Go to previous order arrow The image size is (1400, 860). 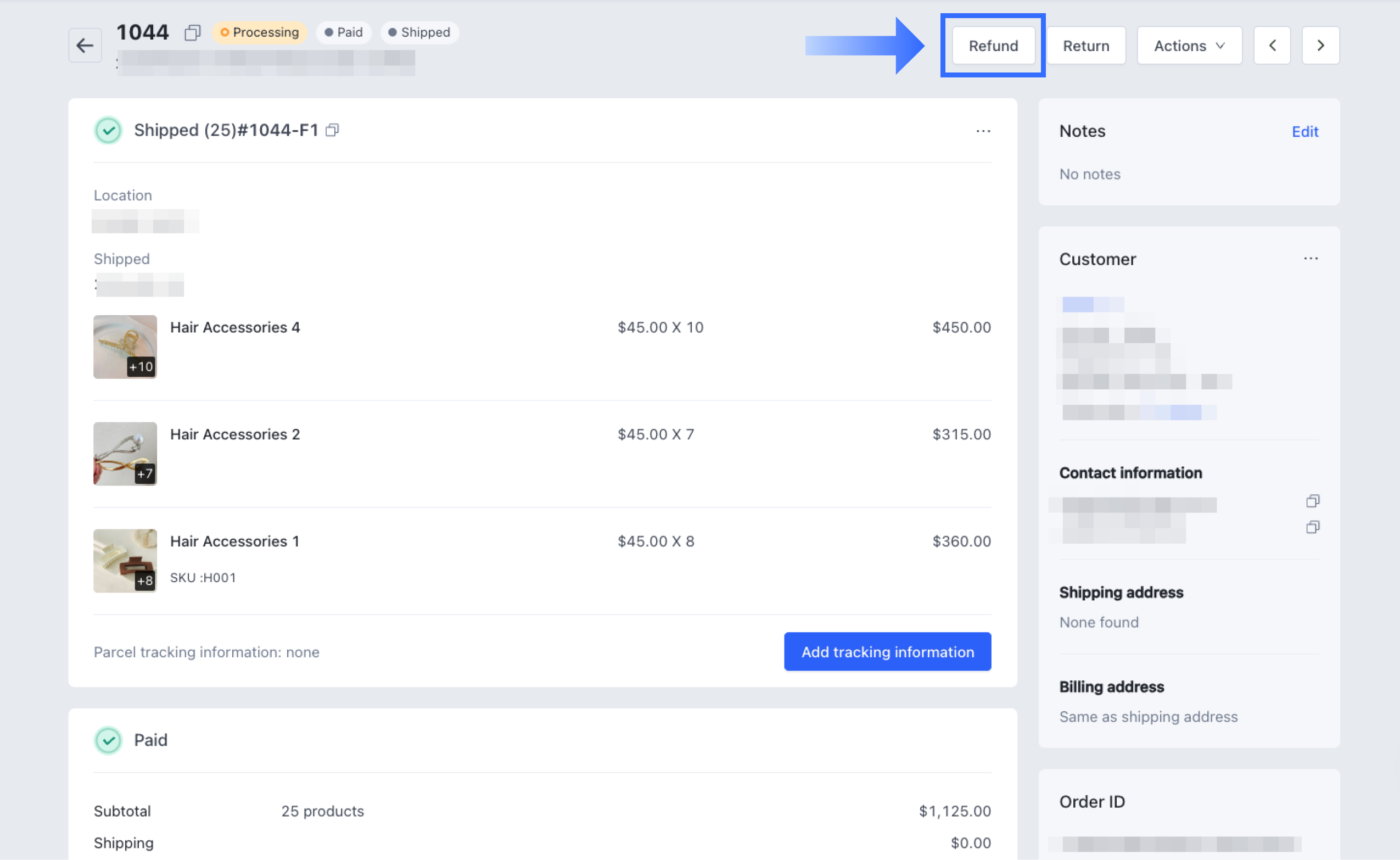1272,46
